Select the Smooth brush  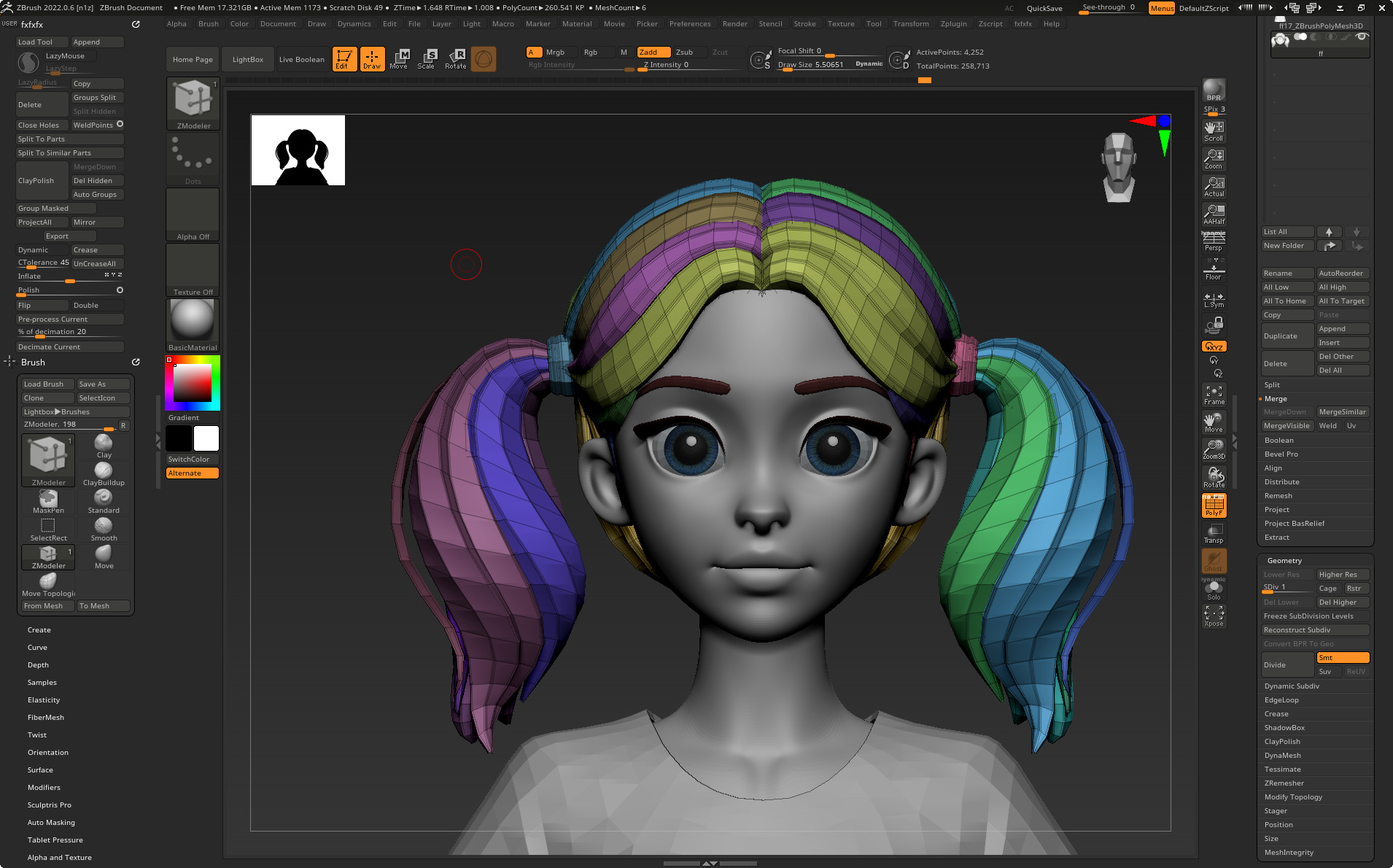tap(104, 530)
